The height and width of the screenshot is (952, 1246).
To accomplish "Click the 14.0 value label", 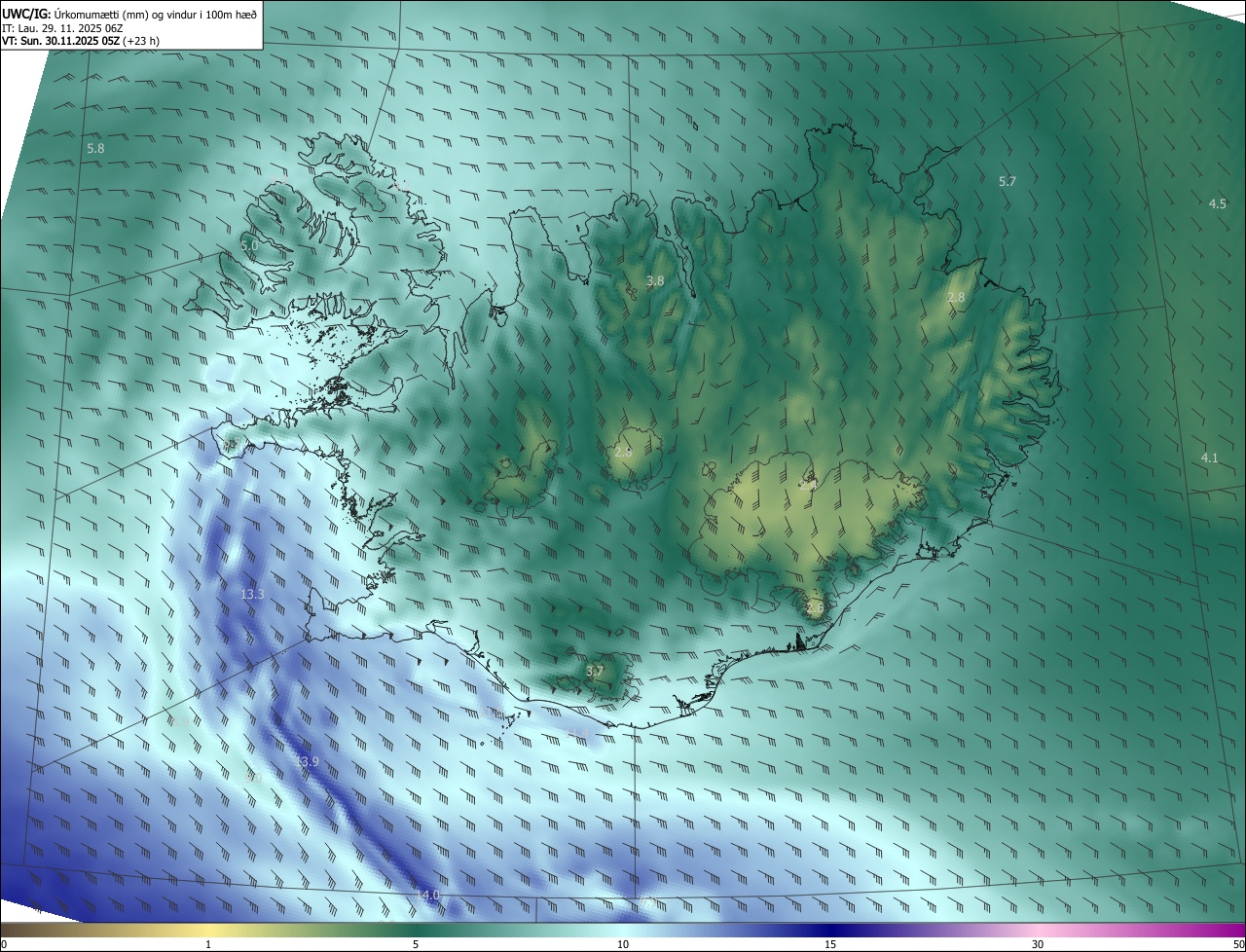I will pos(428,895).
